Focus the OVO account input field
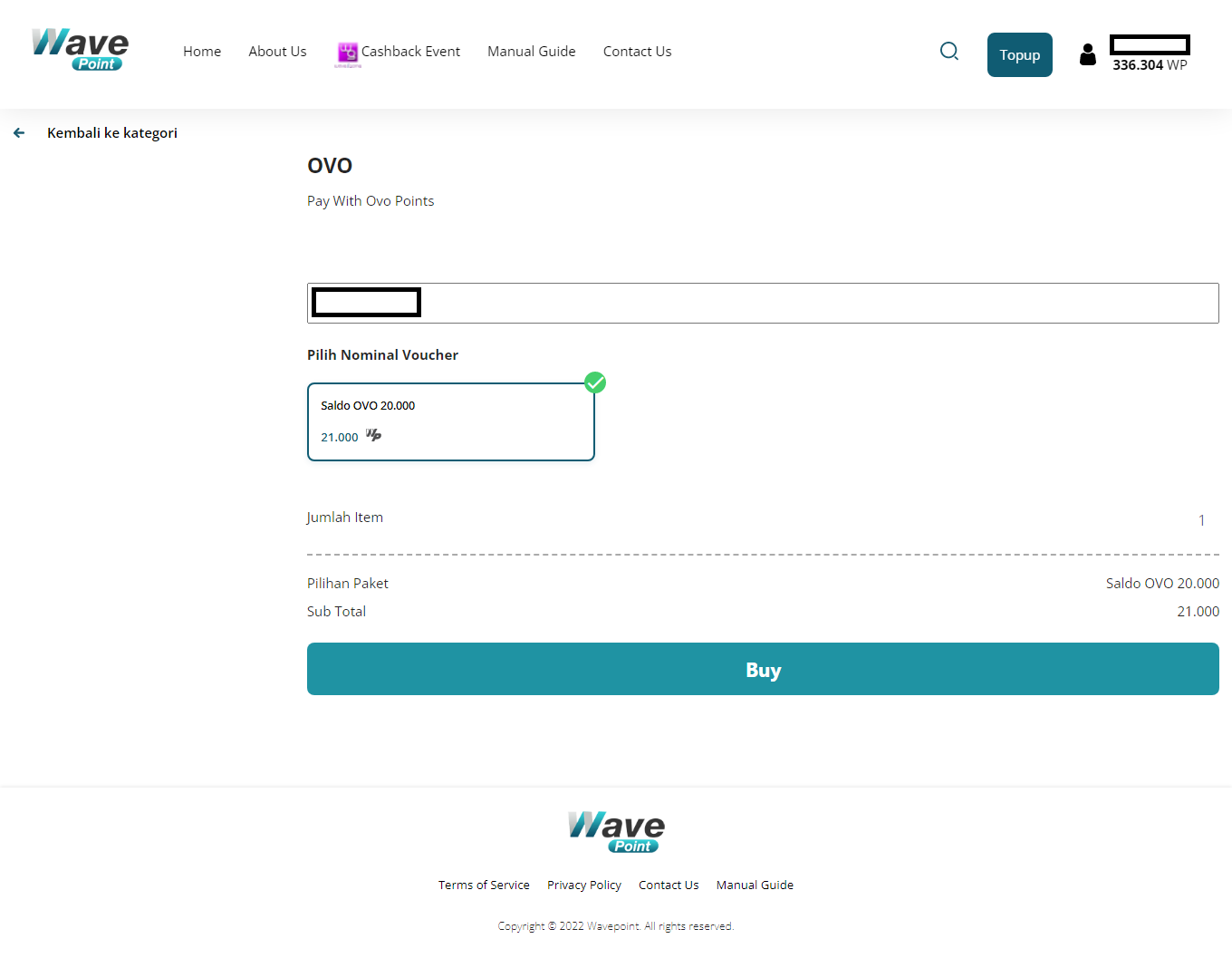Image resolution: width=1232 pixels, height=958 pixels. pyautogui.click(x=815, y=303)
